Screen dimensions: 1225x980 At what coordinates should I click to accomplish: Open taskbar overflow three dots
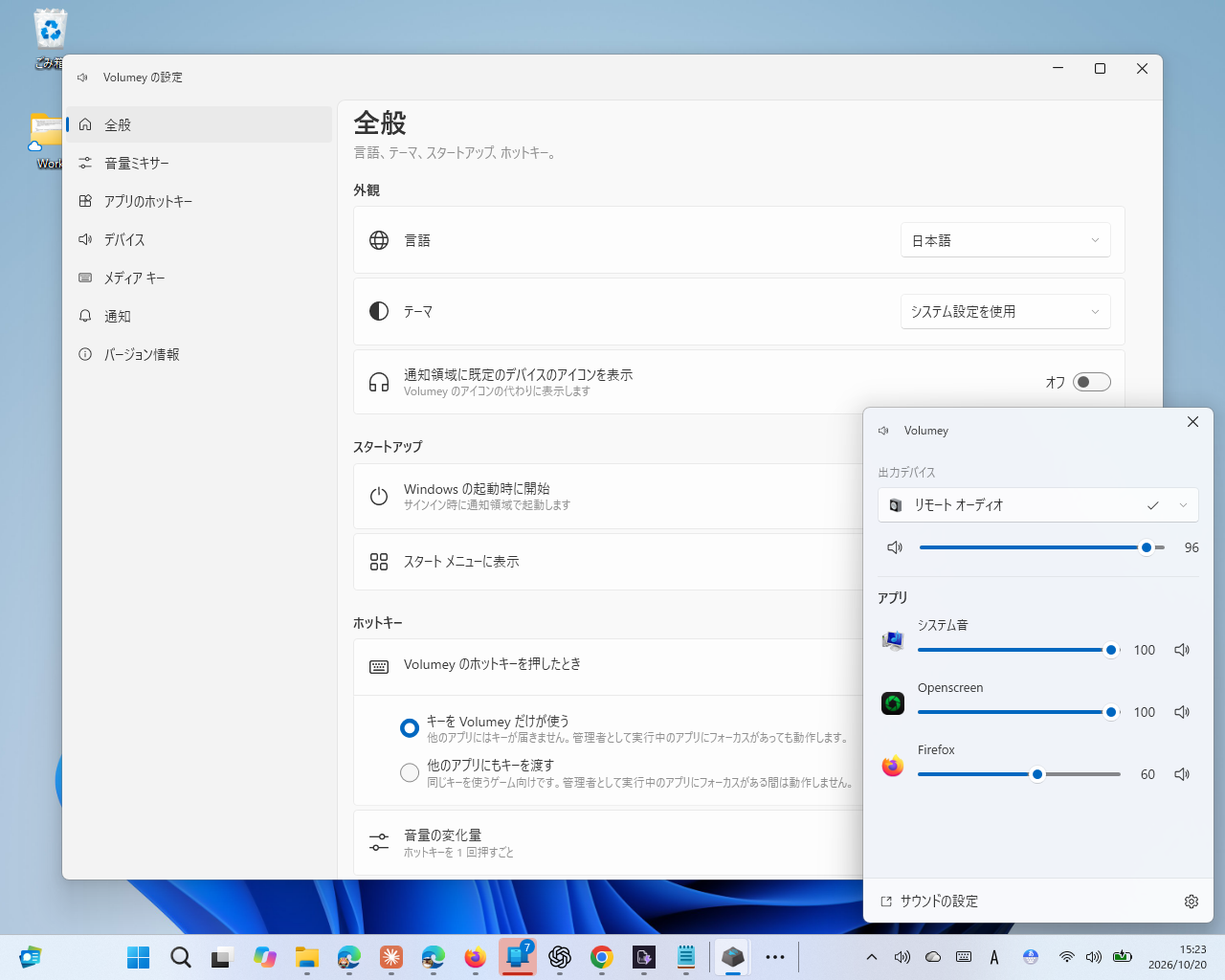(x=775, y=957)
